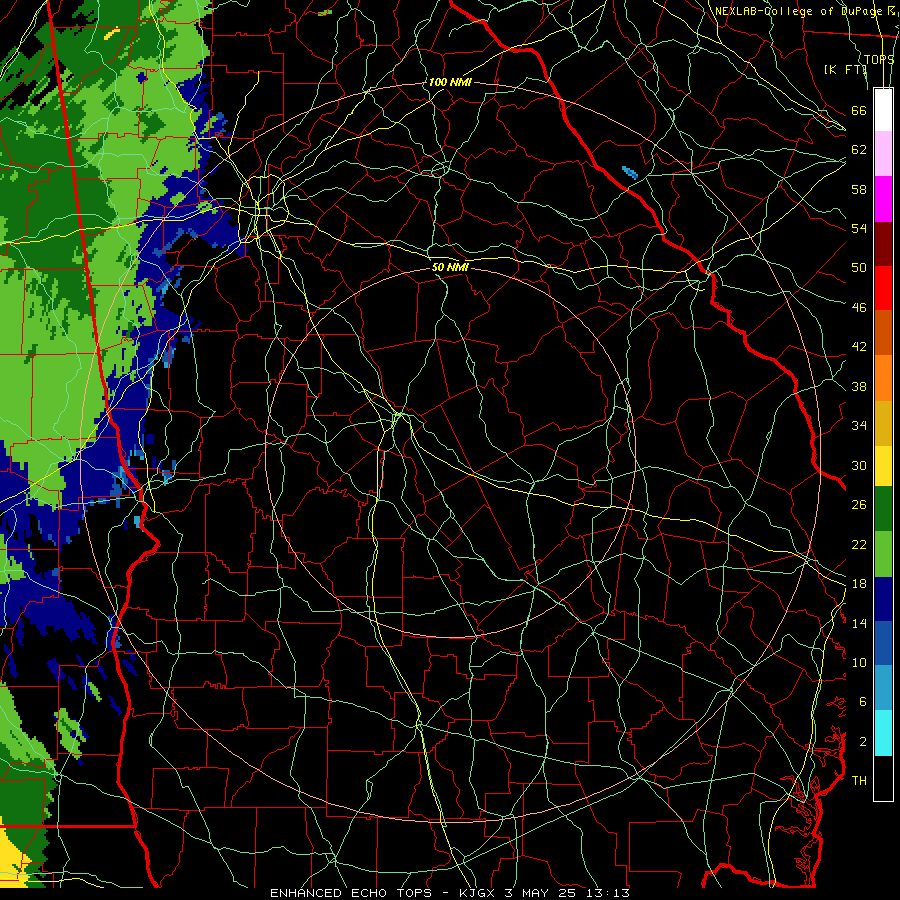
Task: Click the gold legend swatch
Action: (x=883, y=422)
